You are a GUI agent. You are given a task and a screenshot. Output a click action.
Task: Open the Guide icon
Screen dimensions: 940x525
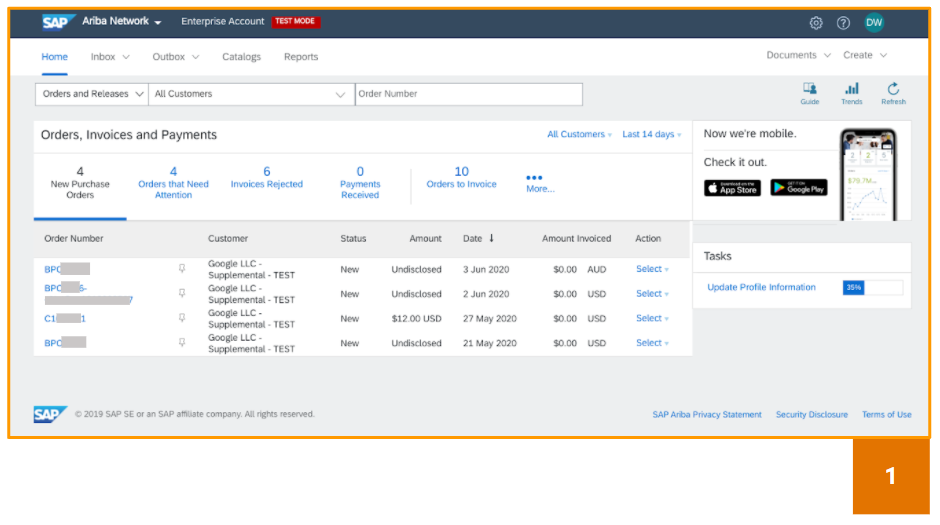(x=810, y=93)
